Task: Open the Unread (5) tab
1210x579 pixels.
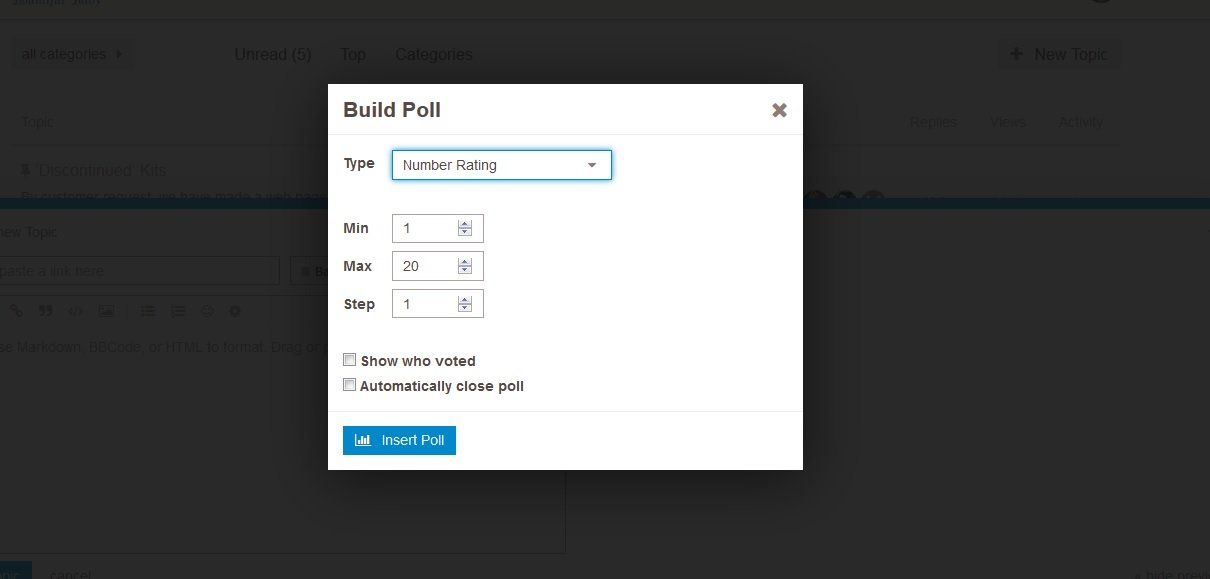Action: (x=273, y=54)
